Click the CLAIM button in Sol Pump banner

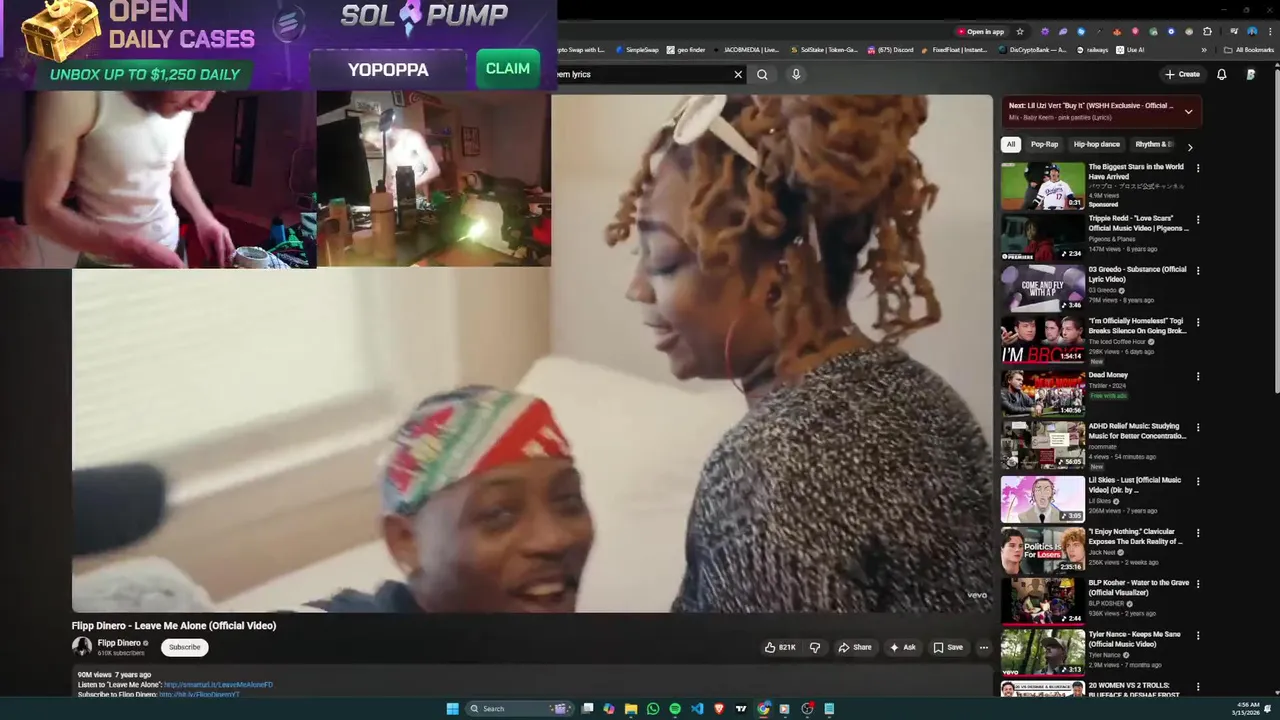[x=508, y=69]
